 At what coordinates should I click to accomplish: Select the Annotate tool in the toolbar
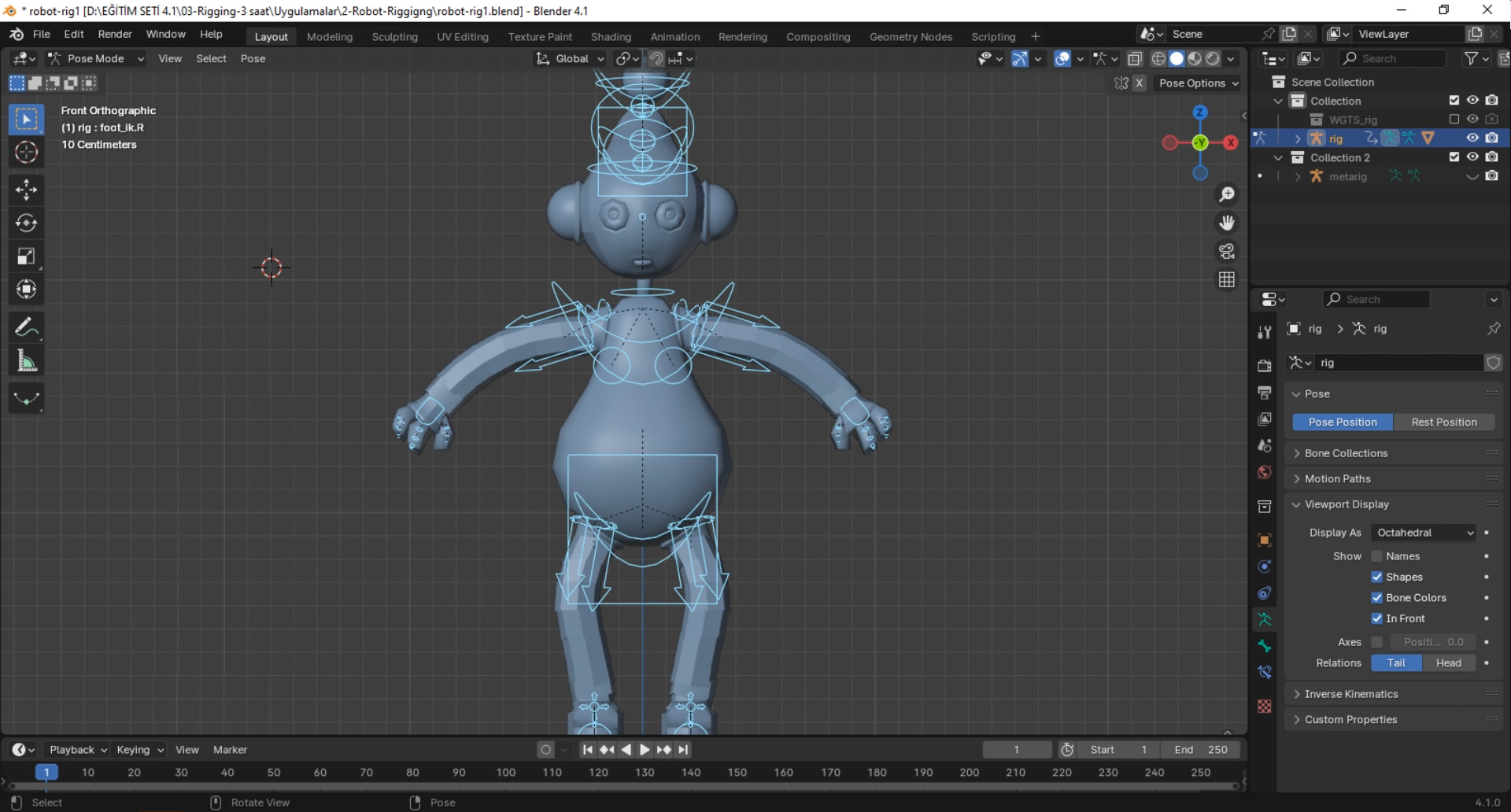tap(26, 327)
